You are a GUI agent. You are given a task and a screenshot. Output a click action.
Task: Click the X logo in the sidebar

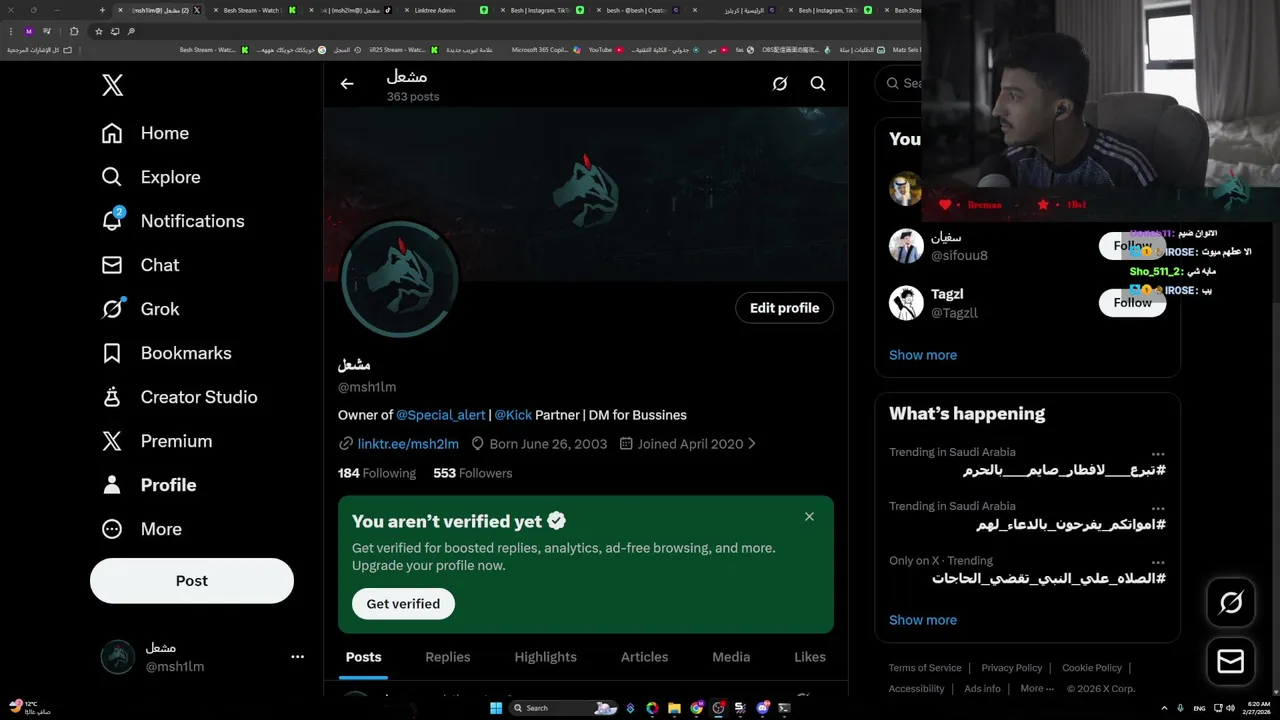(112, 85)
